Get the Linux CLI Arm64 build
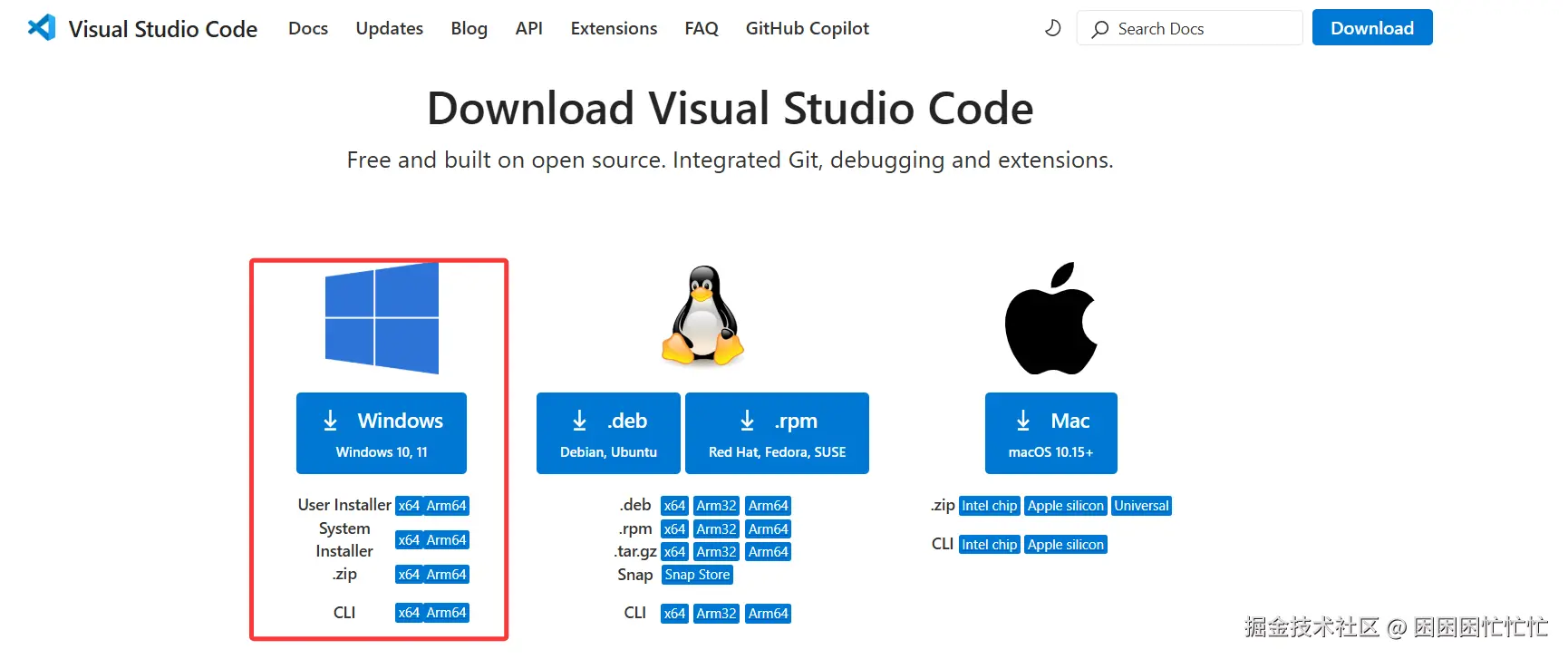The image size is (1568, 659). click(769, 614)
